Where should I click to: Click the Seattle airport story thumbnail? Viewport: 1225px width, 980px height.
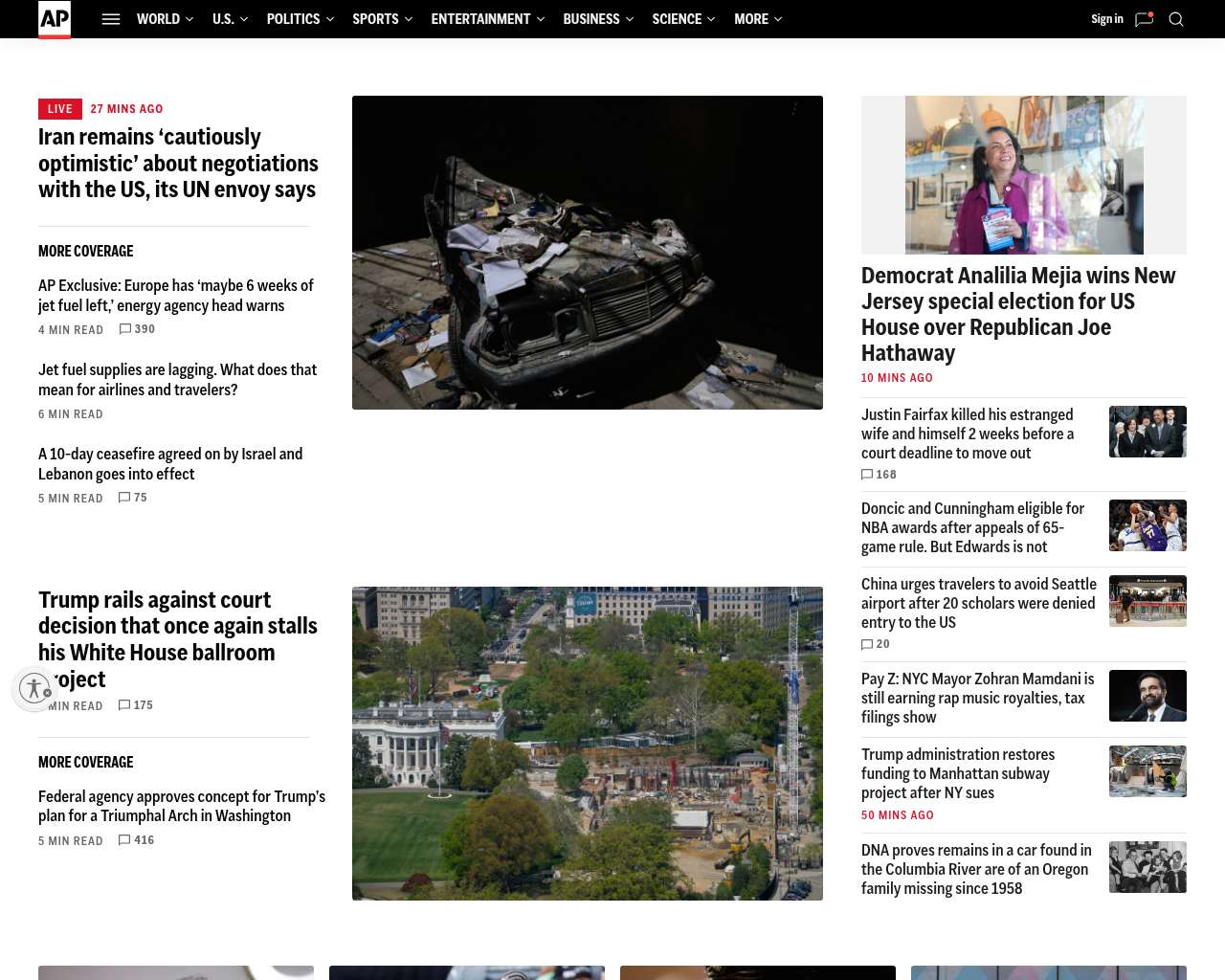[x=1147, y=601]
